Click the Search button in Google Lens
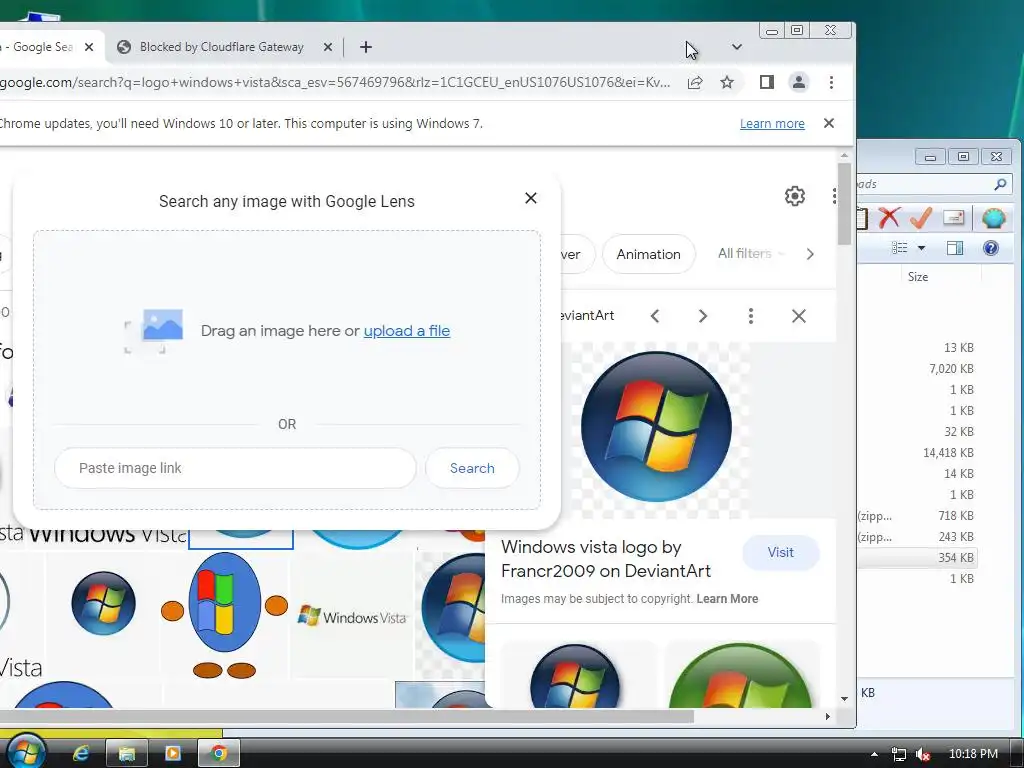 click(x=472, y=468)
